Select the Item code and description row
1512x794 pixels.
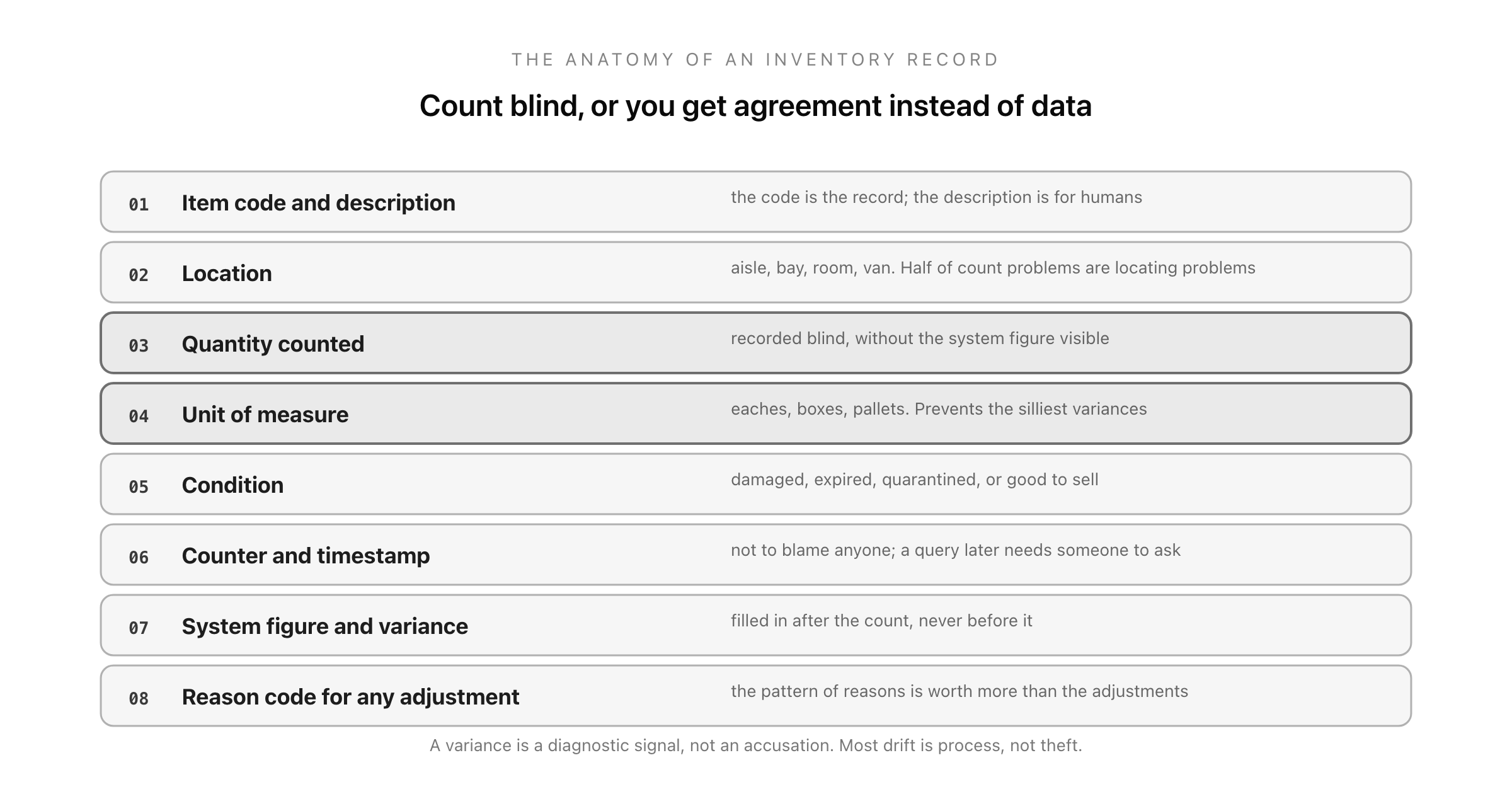pyautogui.click(x=756, y=202)
